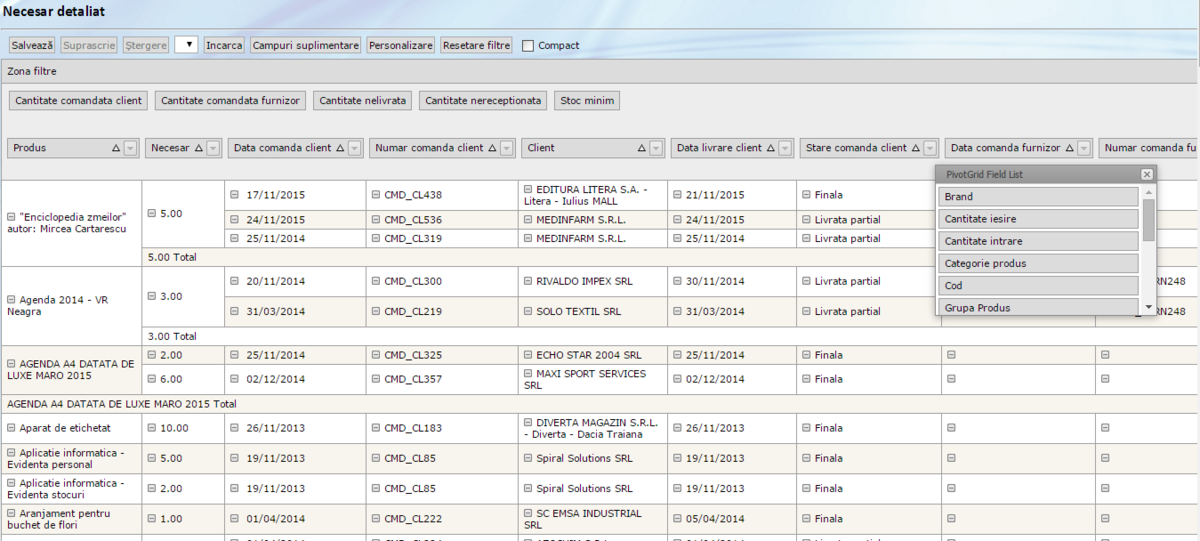Select Categorie produs field in list
The height and width of the screenshot is (541, 1200).
coord(1038,263)
